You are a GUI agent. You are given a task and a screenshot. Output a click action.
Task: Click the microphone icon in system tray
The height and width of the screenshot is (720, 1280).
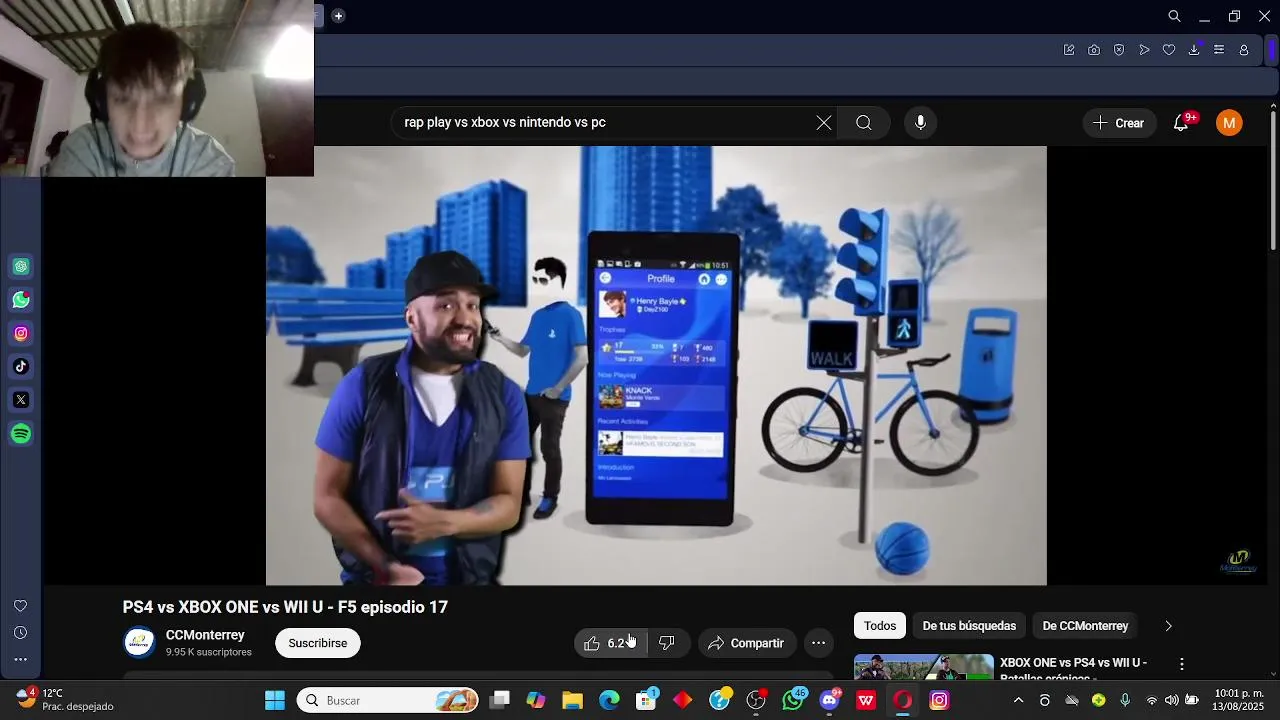(x=1125, y=700)
